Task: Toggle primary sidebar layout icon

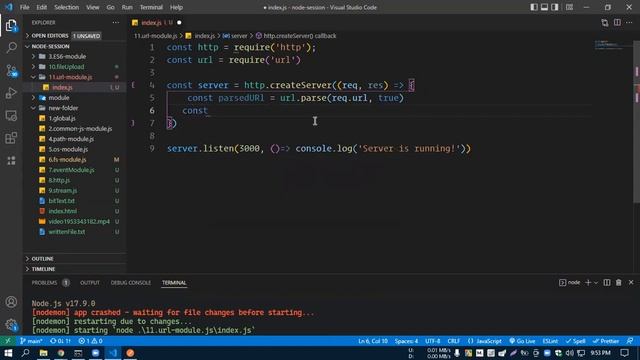Action: pyautogui.click(x=534, y=7)
